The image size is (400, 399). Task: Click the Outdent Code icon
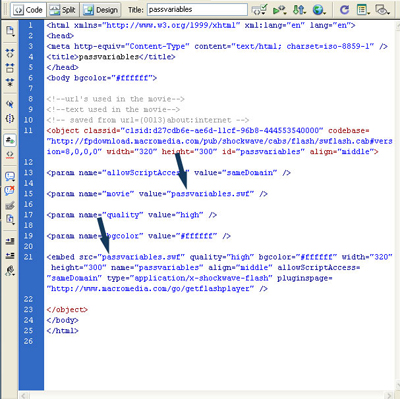tap(10, 256)
